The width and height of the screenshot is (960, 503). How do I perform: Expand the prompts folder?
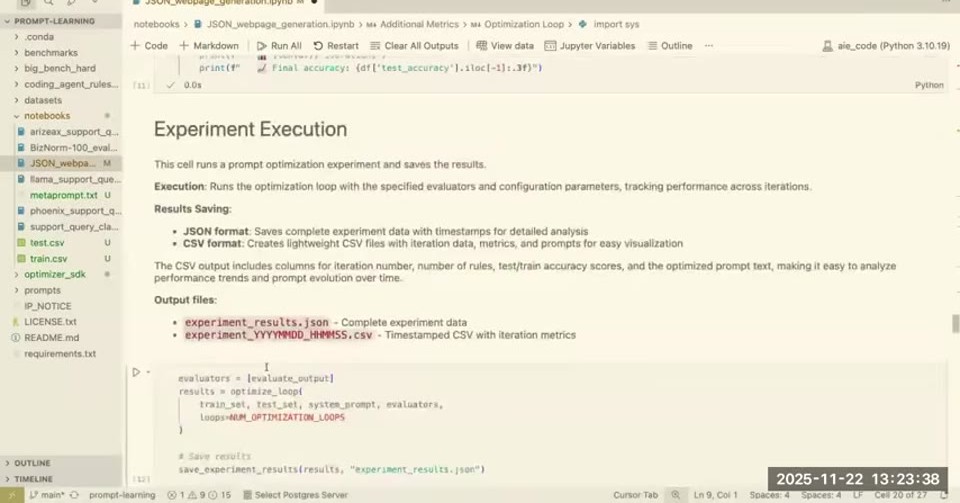point(61,290)
